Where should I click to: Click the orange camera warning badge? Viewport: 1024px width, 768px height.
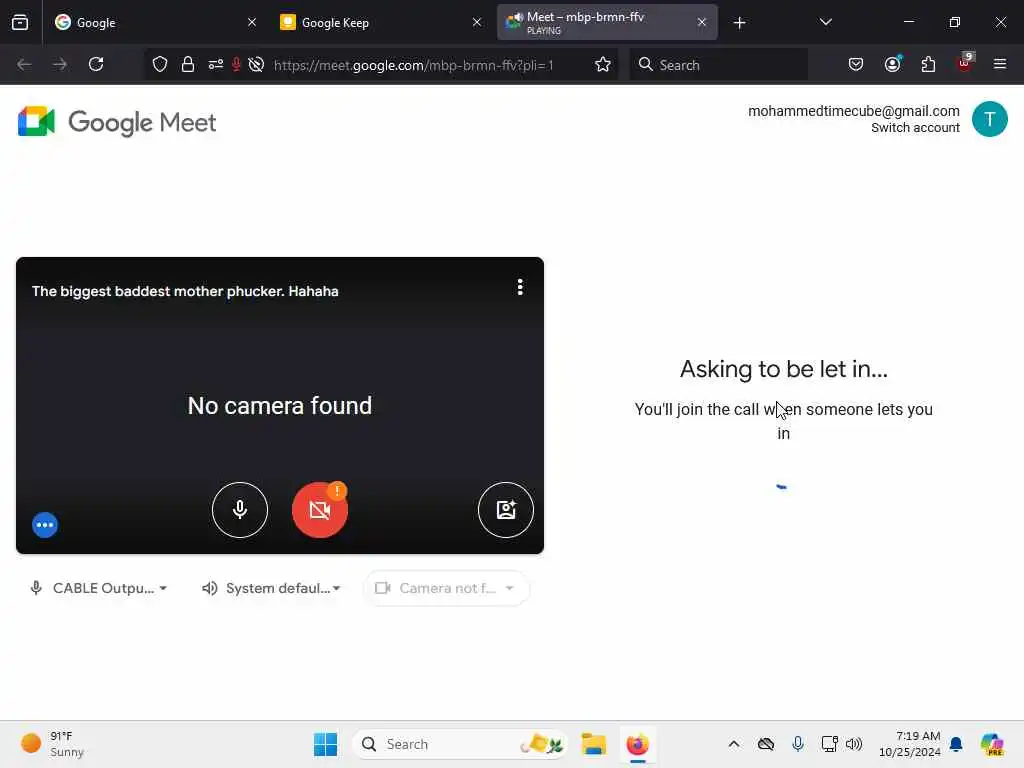(x=337, y=490)
